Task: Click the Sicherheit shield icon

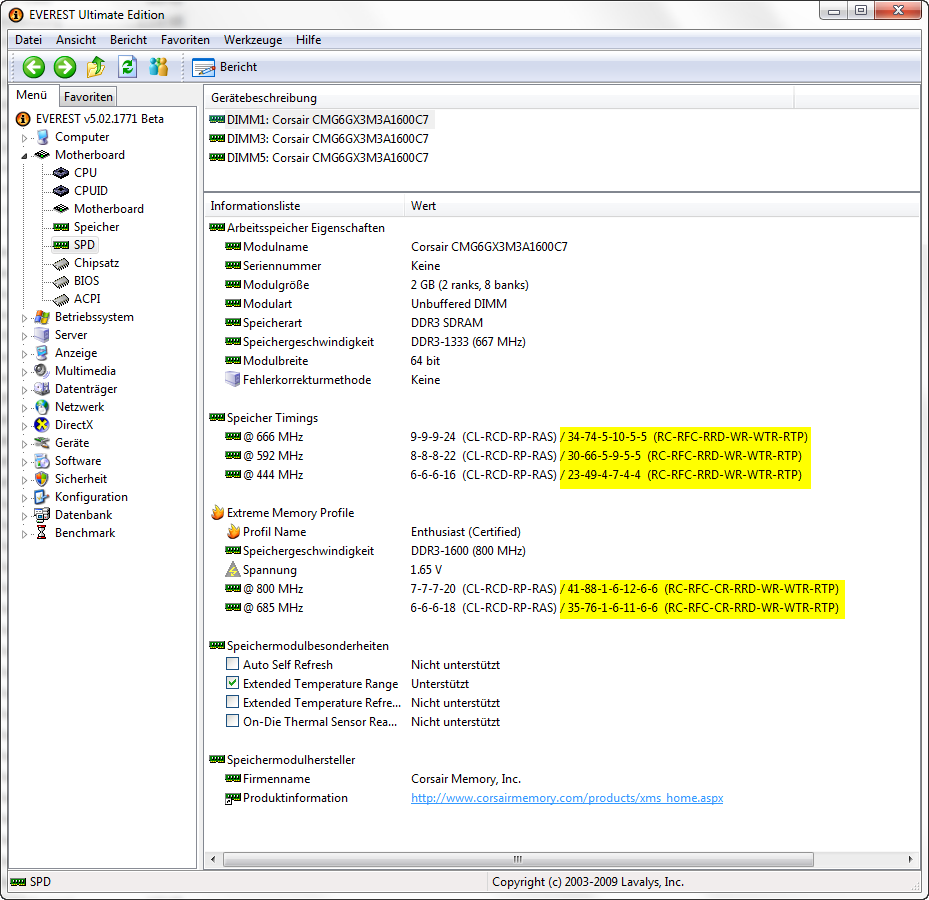Action: click(41, 479)
